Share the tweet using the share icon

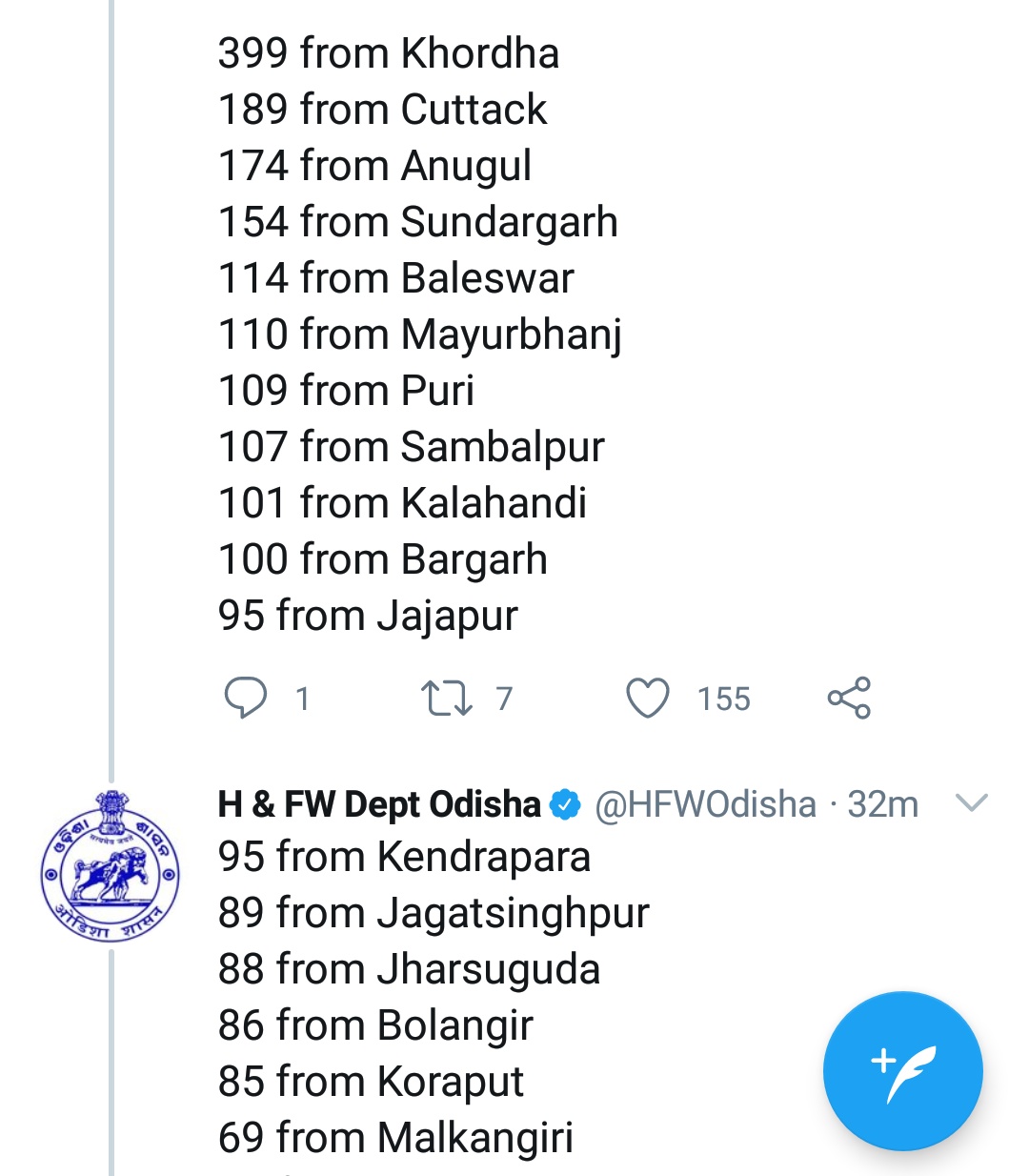(x=849, y=698)
